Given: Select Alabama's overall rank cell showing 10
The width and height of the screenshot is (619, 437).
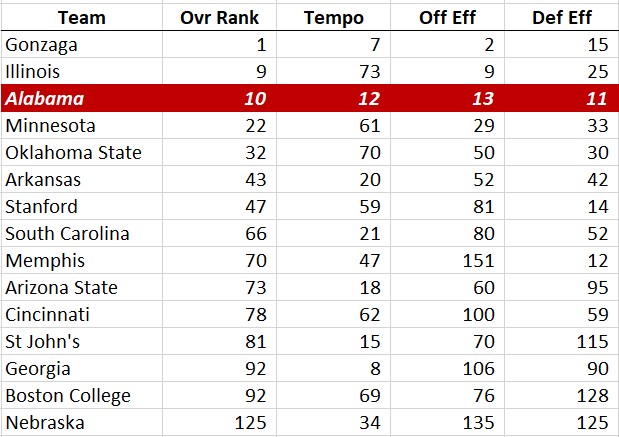Looking at the screenshot, I should coord(219,98).
